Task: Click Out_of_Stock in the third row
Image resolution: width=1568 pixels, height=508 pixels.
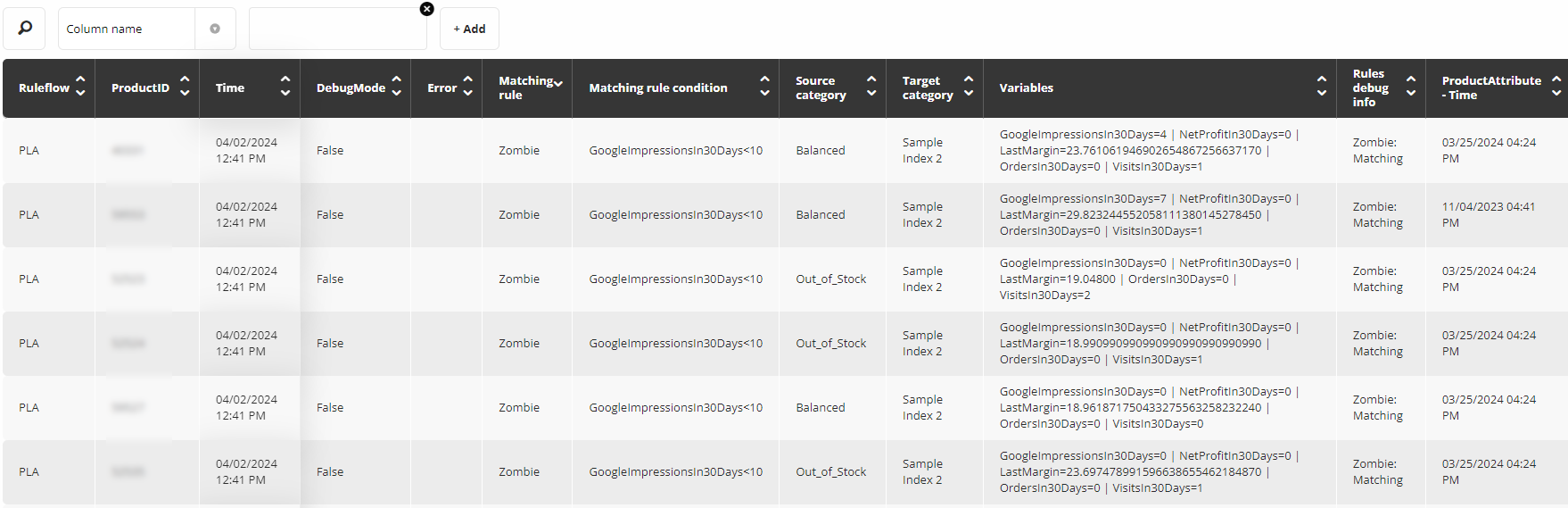Action: coord(831,279)
